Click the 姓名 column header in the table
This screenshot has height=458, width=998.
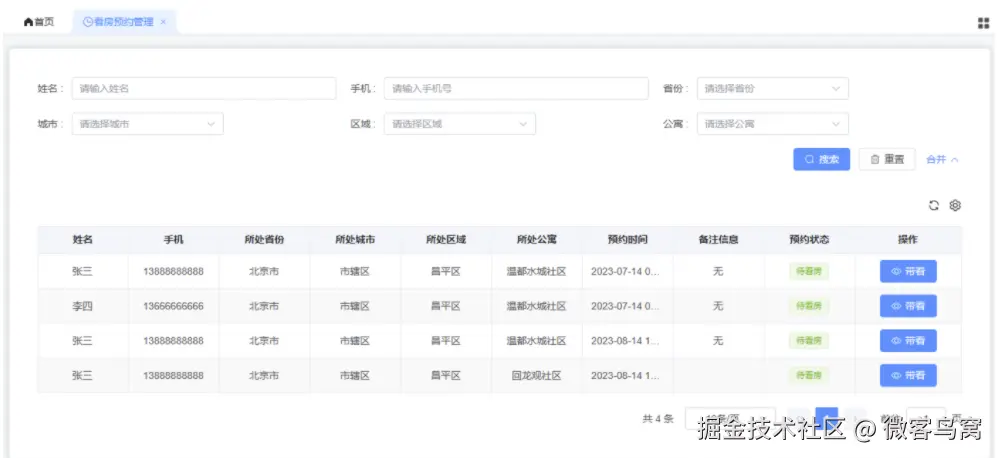(x=83, y=240)
